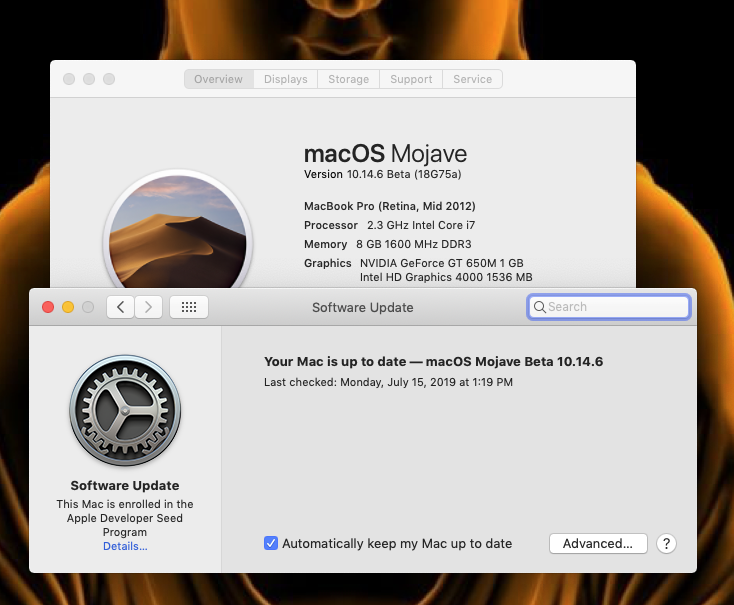Click the forward arrow navigation button
Screen dimensions: 734x605
point(148,307)
